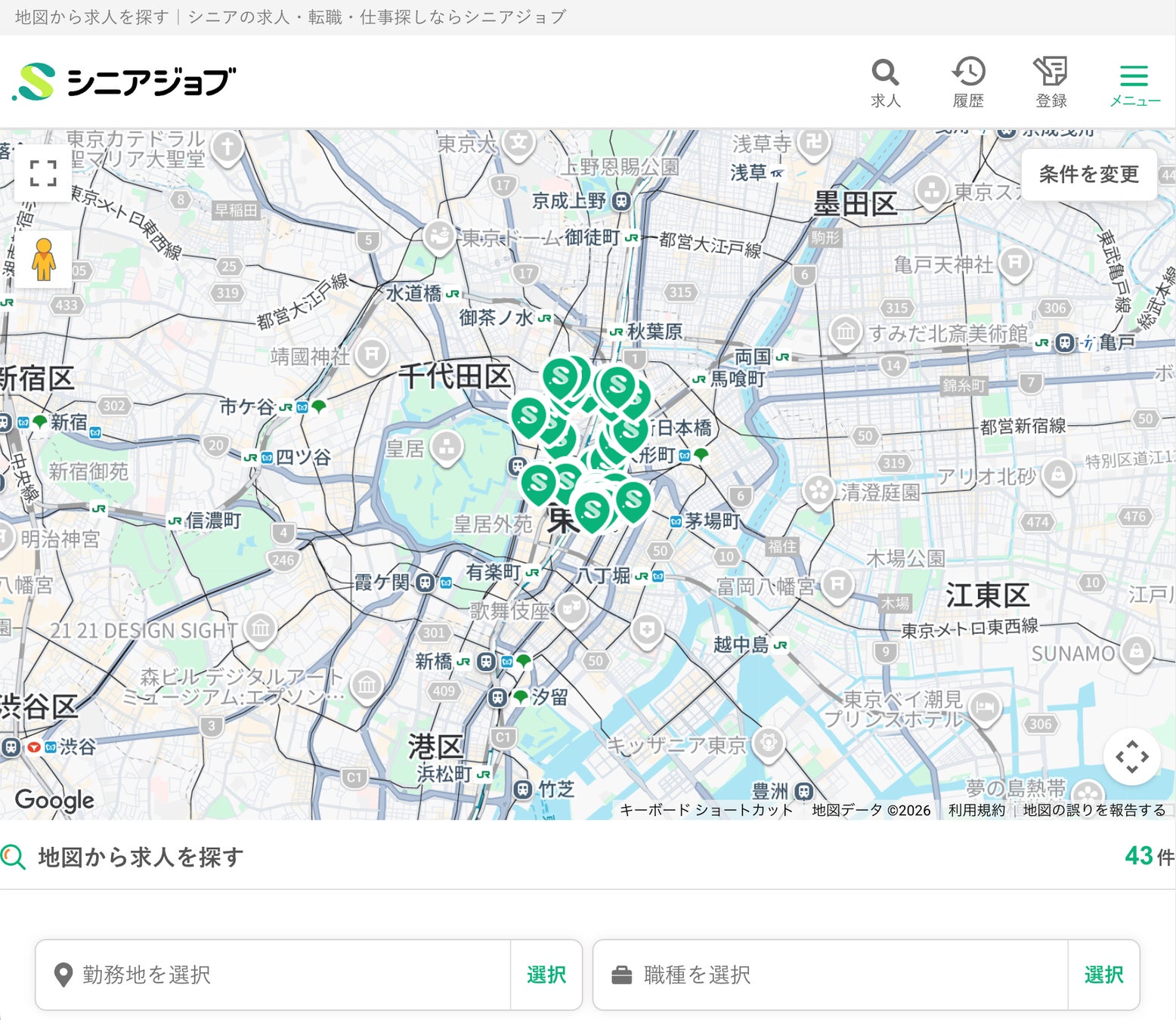This screenshot has width=1176, height=1020.
Task: Click the 43件 result count
Action: click(x=1150, y=856)
